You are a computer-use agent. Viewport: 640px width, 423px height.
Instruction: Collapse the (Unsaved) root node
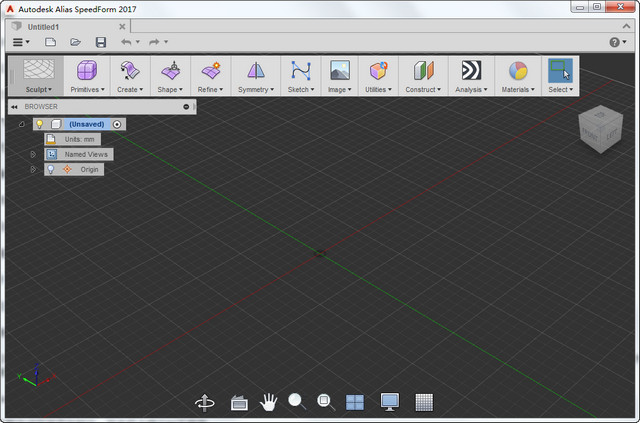click(x=22, y=124)
